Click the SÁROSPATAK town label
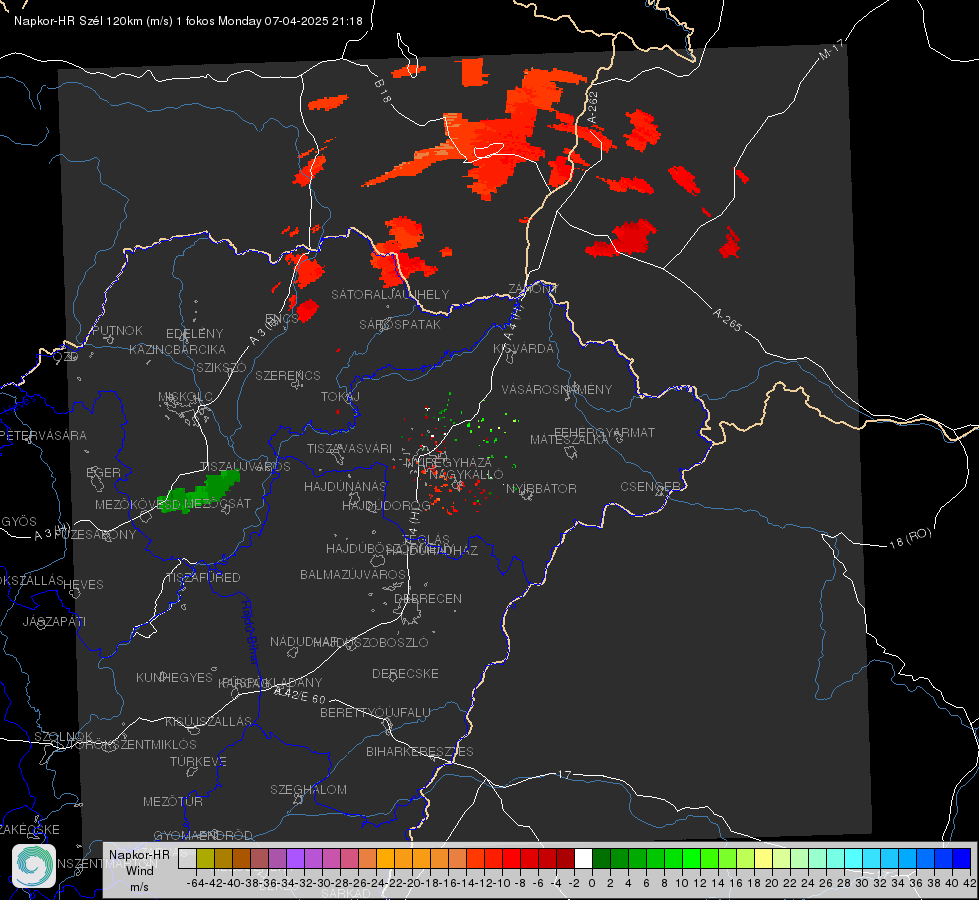The image size is (979, 900). tap(400, 324)
